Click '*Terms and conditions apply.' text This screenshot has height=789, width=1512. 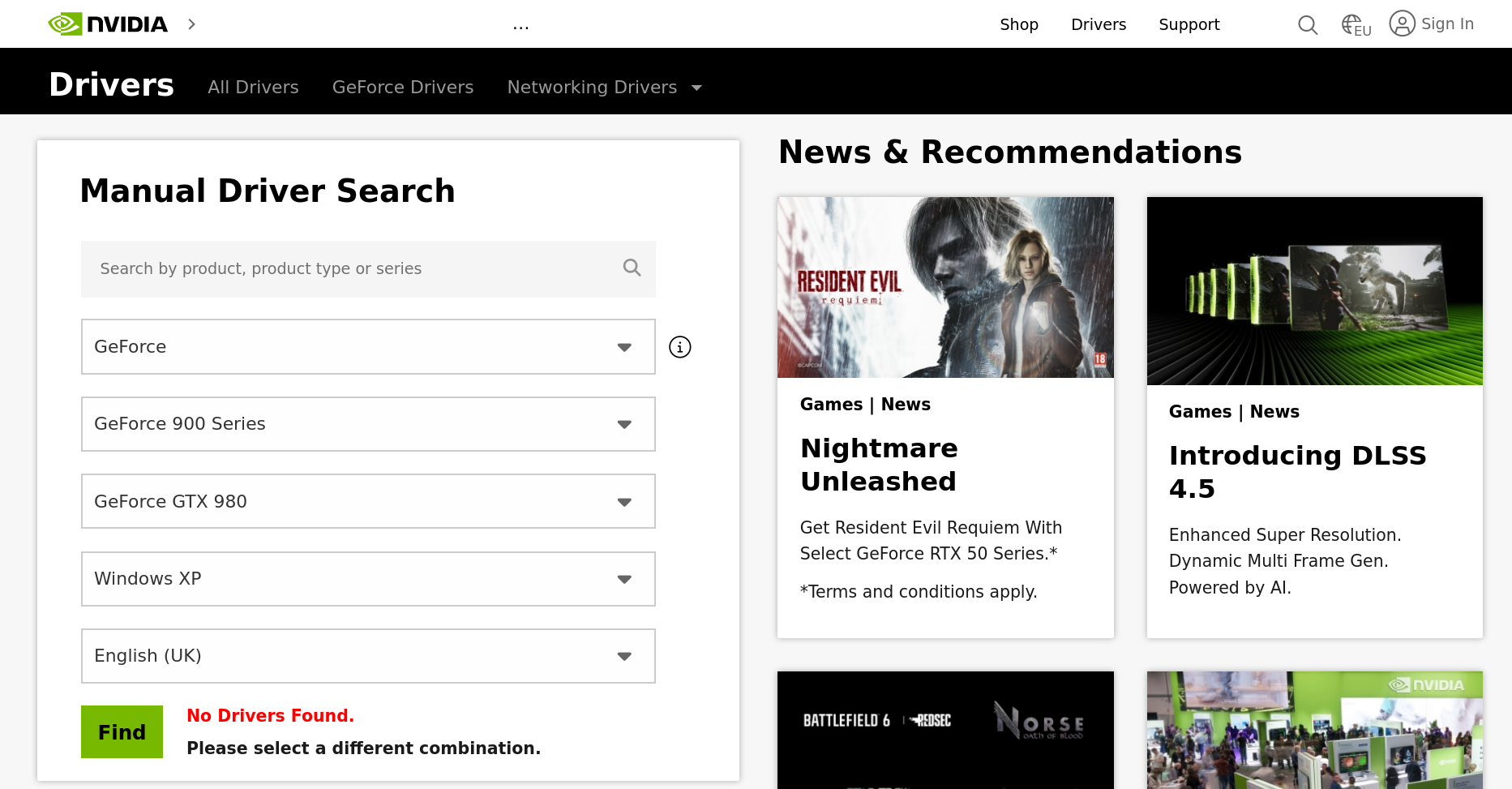pos(919,592)
